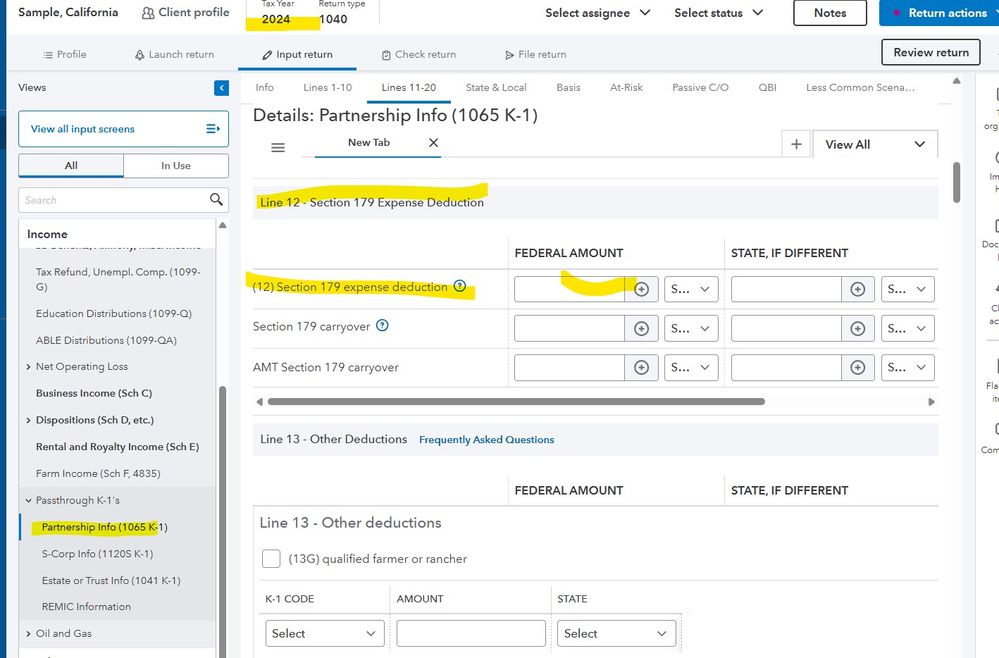Image resolution: width=999 pixels, height=658 pixels.
Task: Close the New Tab with X
Action: [433, 143]
